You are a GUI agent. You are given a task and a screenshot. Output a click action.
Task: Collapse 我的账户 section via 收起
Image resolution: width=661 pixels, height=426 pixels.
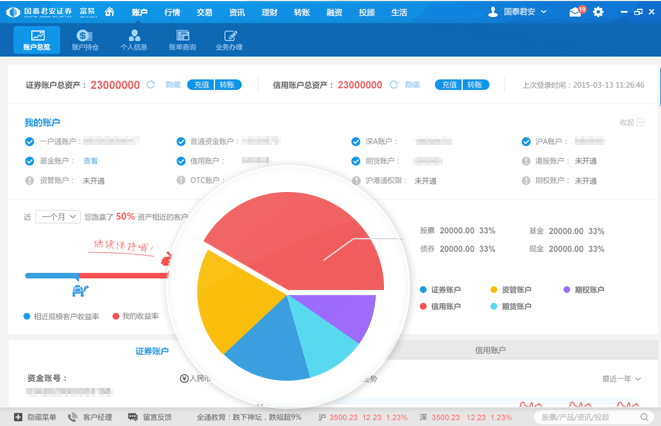click(x=631, y=122)
